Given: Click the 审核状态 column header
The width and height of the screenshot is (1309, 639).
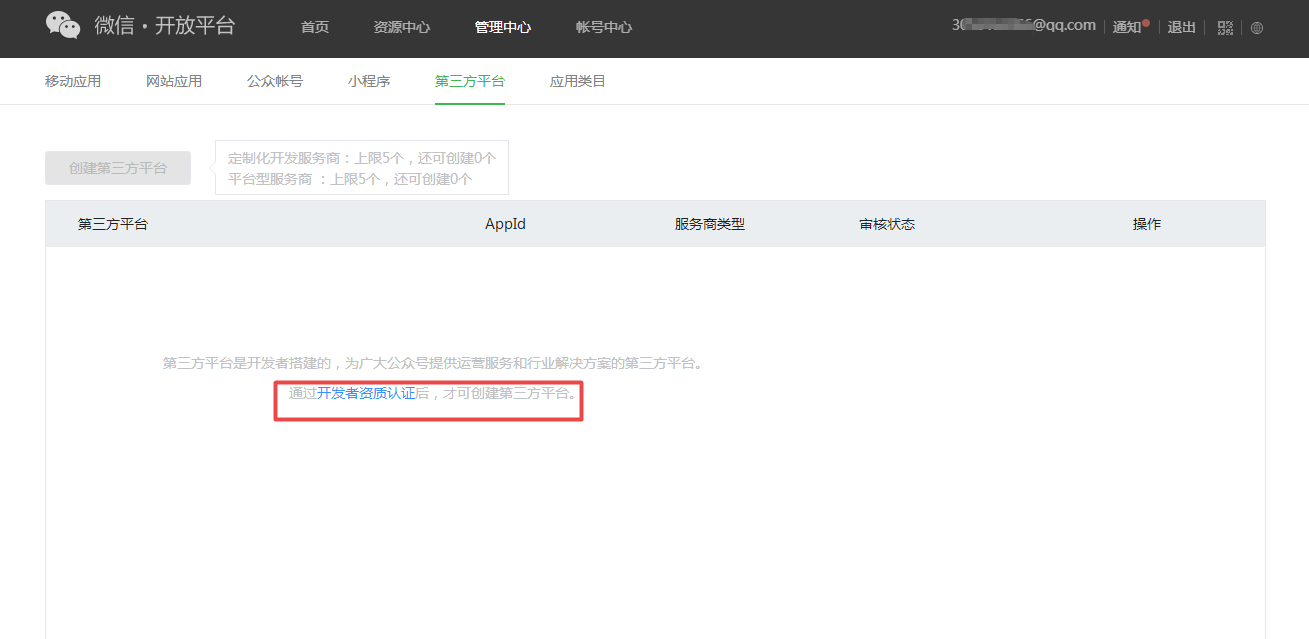Looking at the screenshot, I should [887, 224].
